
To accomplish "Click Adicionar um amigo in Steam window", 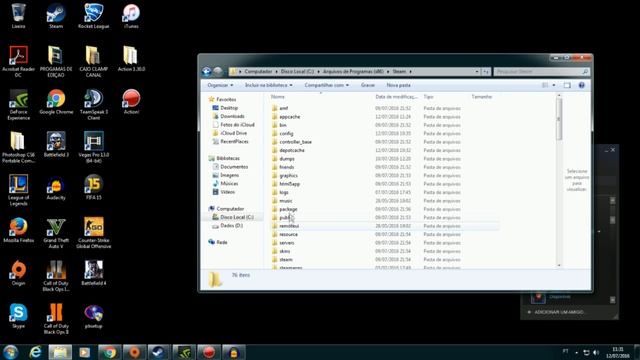I will pos(559,312).
